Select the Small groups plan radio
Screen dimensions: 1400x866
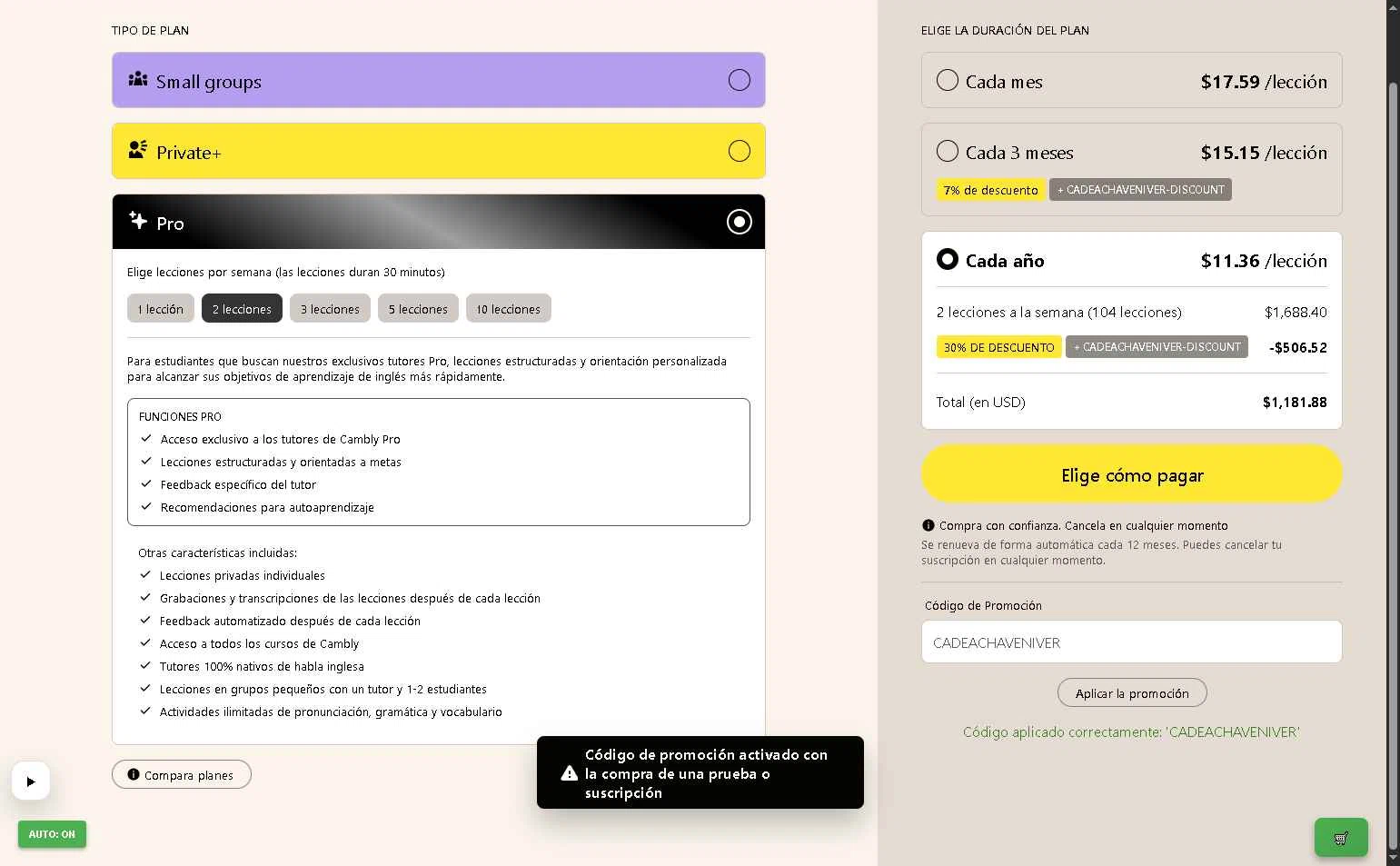click(740, 80)
